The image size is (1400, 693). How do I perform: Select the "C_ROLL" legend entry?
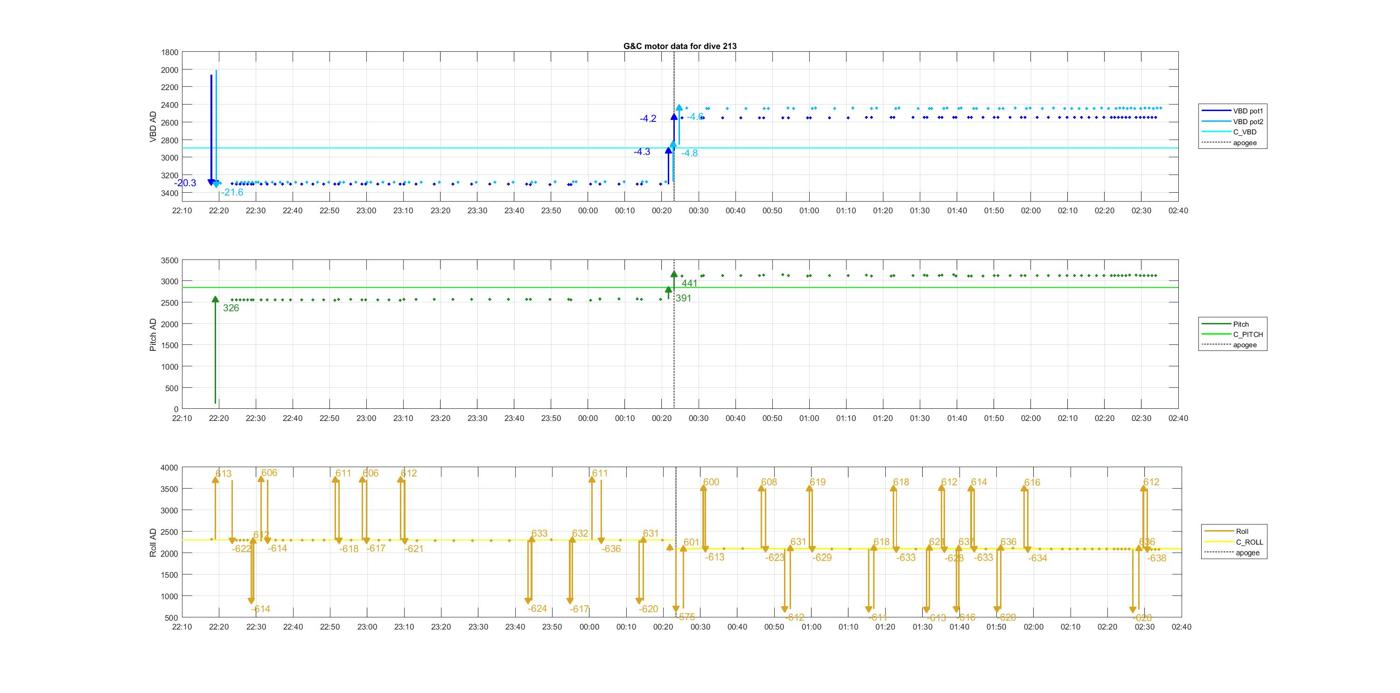coord(1249,542)
